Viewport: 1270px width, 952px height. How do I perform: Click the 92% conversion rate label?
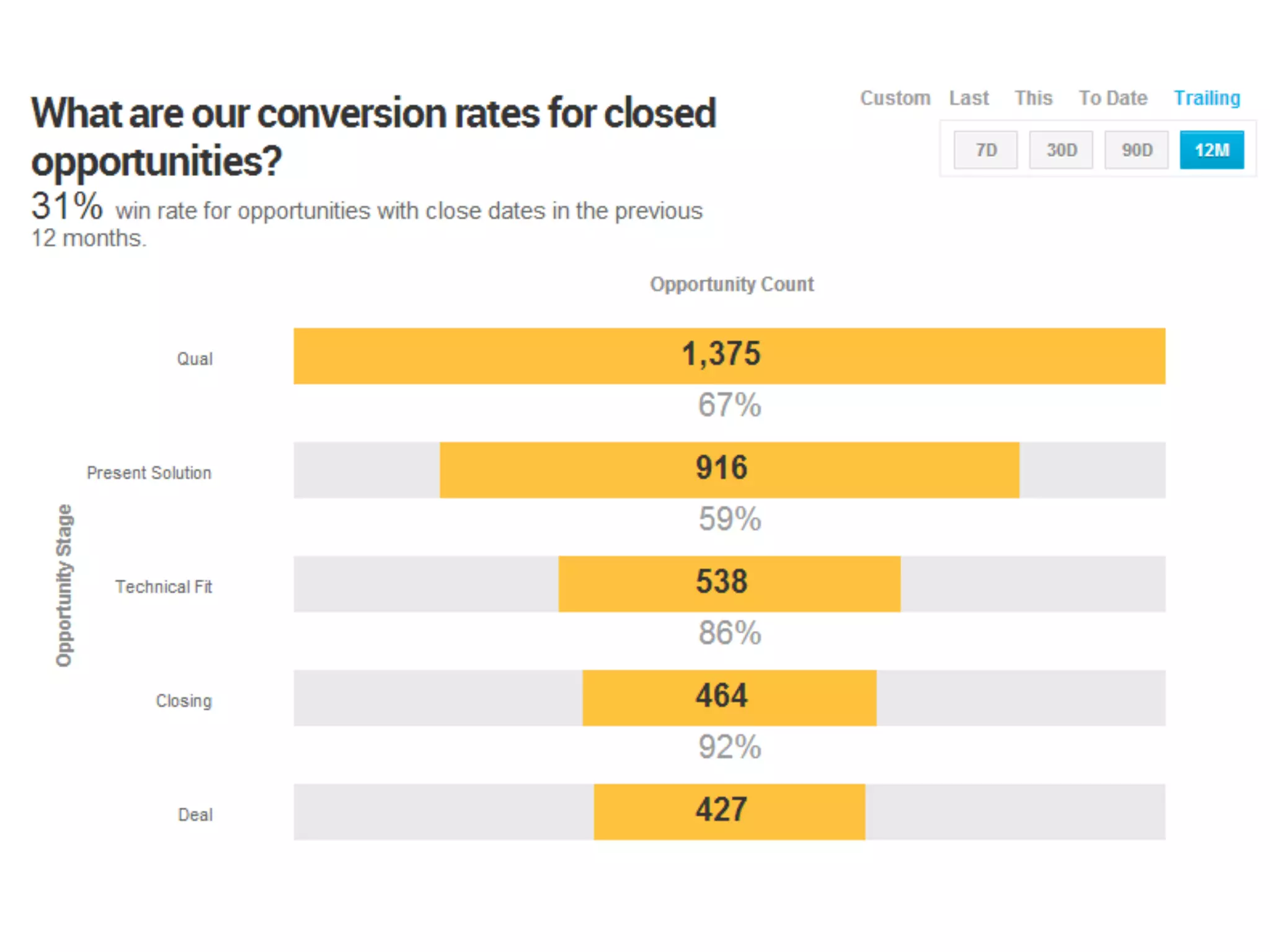click(729, 747)
